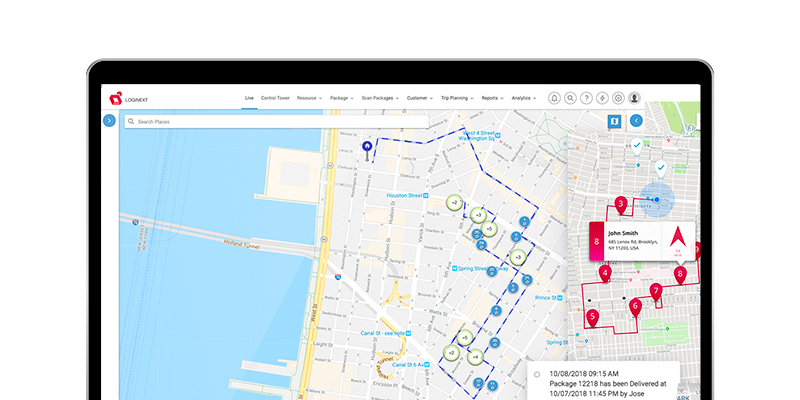The image size is (800, 400).
Task: Click the lightning bolt icon in header
Action: coord(602,98)
